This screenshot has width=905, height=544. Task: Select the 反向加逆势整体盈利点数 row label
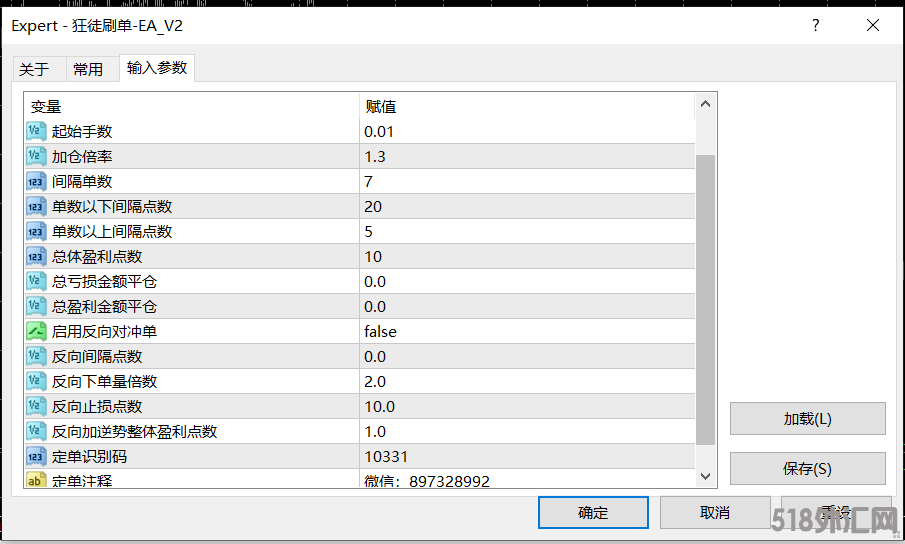pyautogui.click(x=134, y=432)
